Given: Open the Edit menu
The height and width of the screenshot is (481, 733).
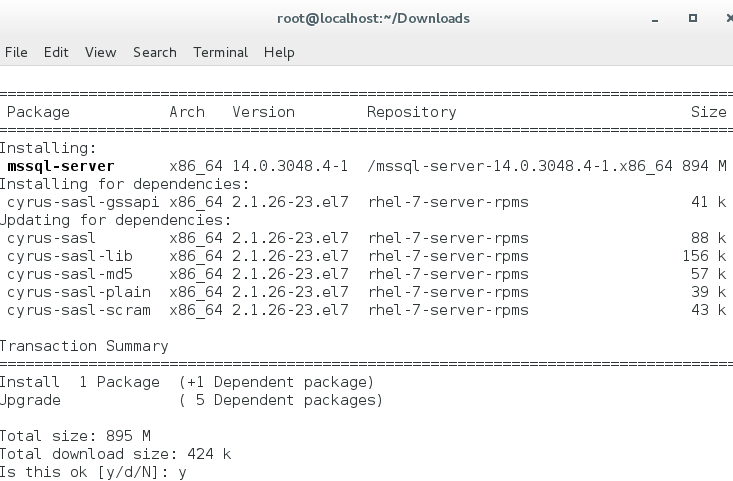Looking at the screenshot, I should point(56,52).
